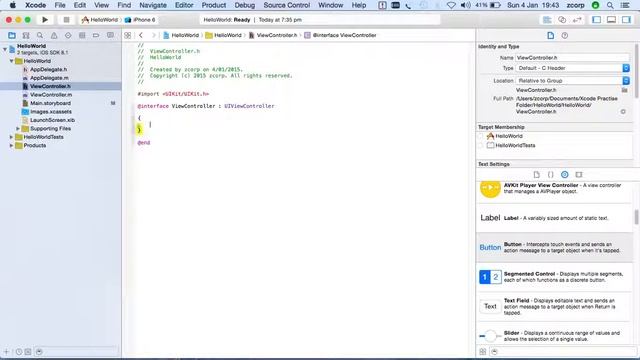Screen dimensions: 640x360
Task: Reveal ViewController.h in Finder arrow
Action: point(623,111)
